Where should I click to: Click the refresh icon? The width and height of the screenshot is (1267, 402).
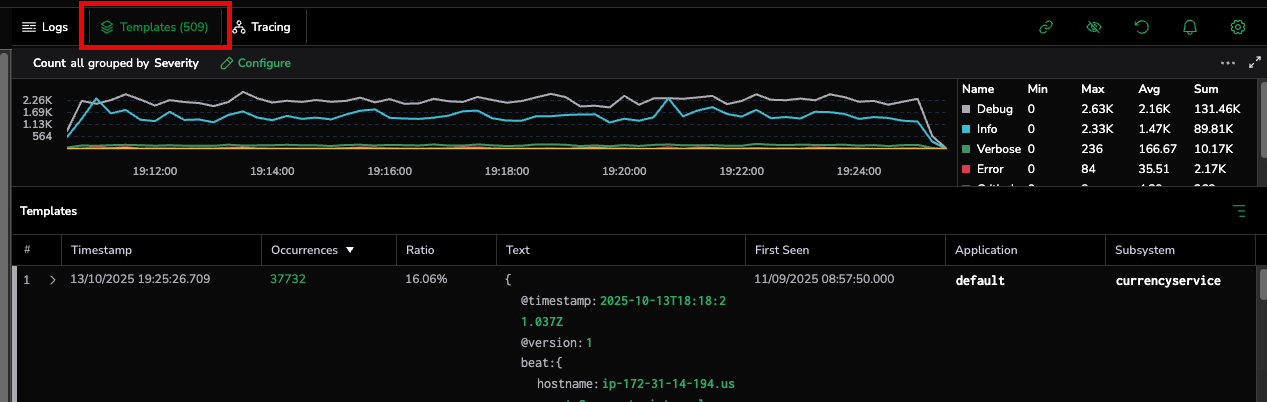click(1141, 27)
